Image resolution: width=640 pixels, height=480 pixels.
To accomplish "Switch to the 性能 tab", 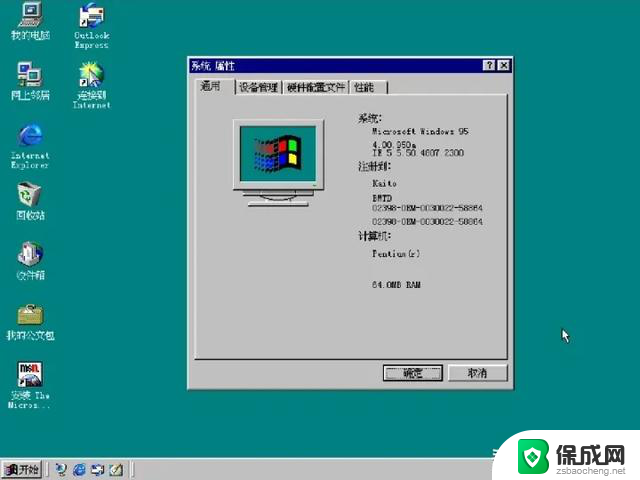I will (367, 87).
